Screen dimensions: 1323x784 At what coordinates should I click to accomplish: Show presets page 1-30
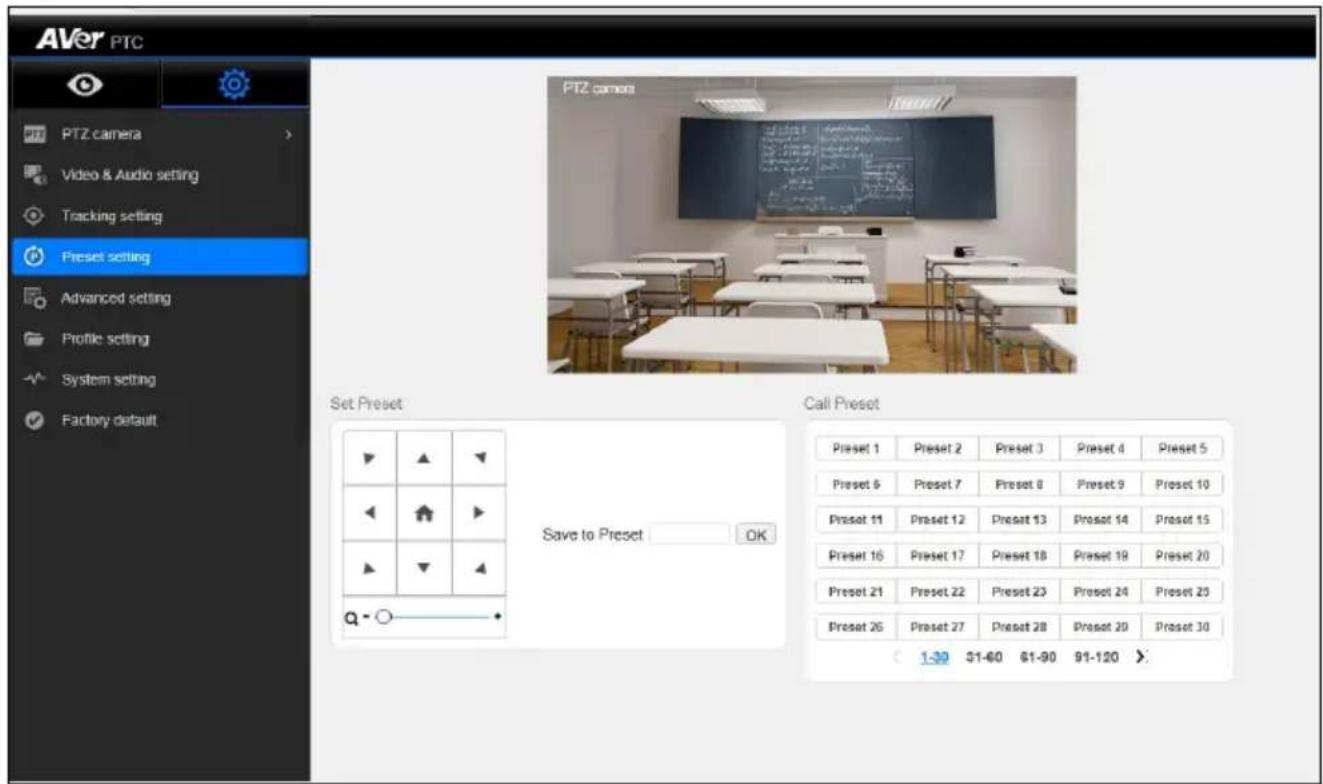pyautogui.click(x=934, y=656)
